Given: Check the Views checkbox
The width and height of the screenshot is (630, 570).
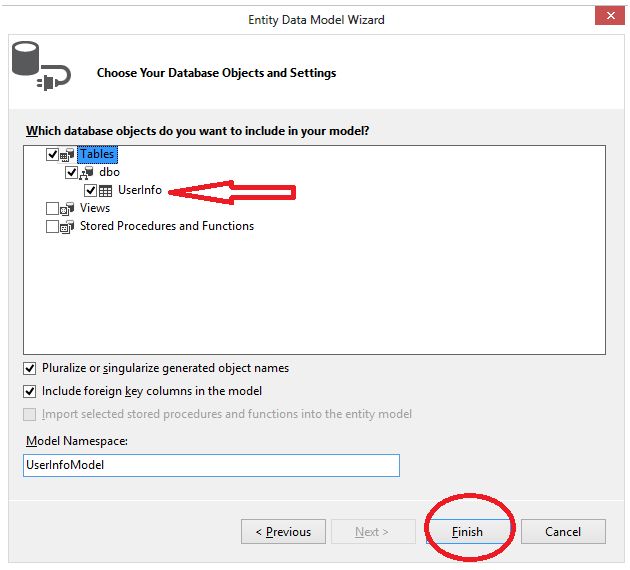Looking at the screenshot, I should 53,208.
